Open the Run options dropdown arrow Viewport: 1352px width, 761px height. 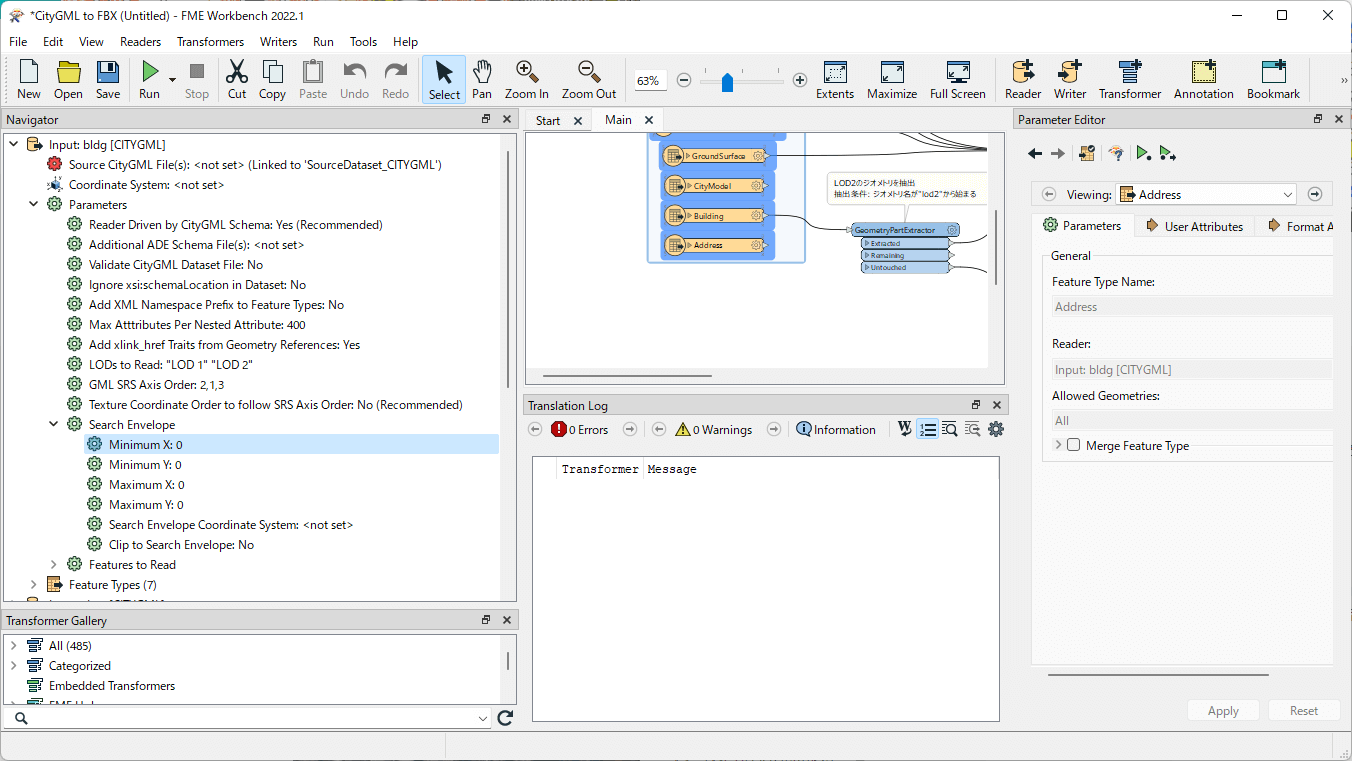point(172,79)
